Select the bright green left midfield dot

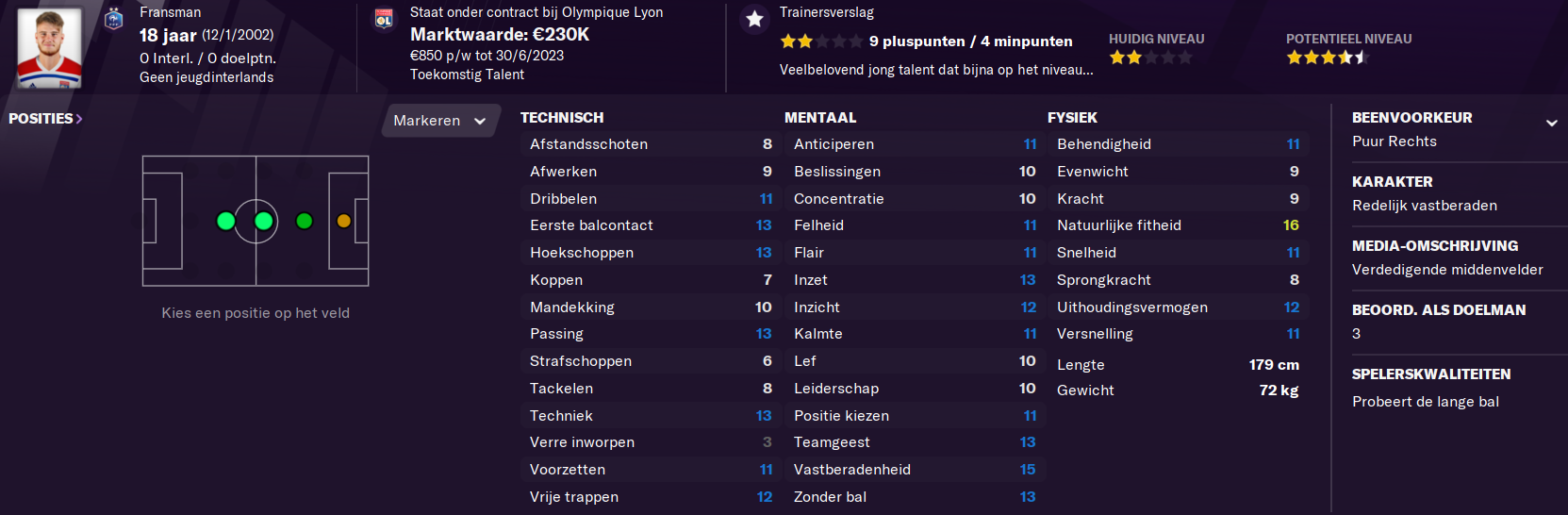click(x=225, y=221)
